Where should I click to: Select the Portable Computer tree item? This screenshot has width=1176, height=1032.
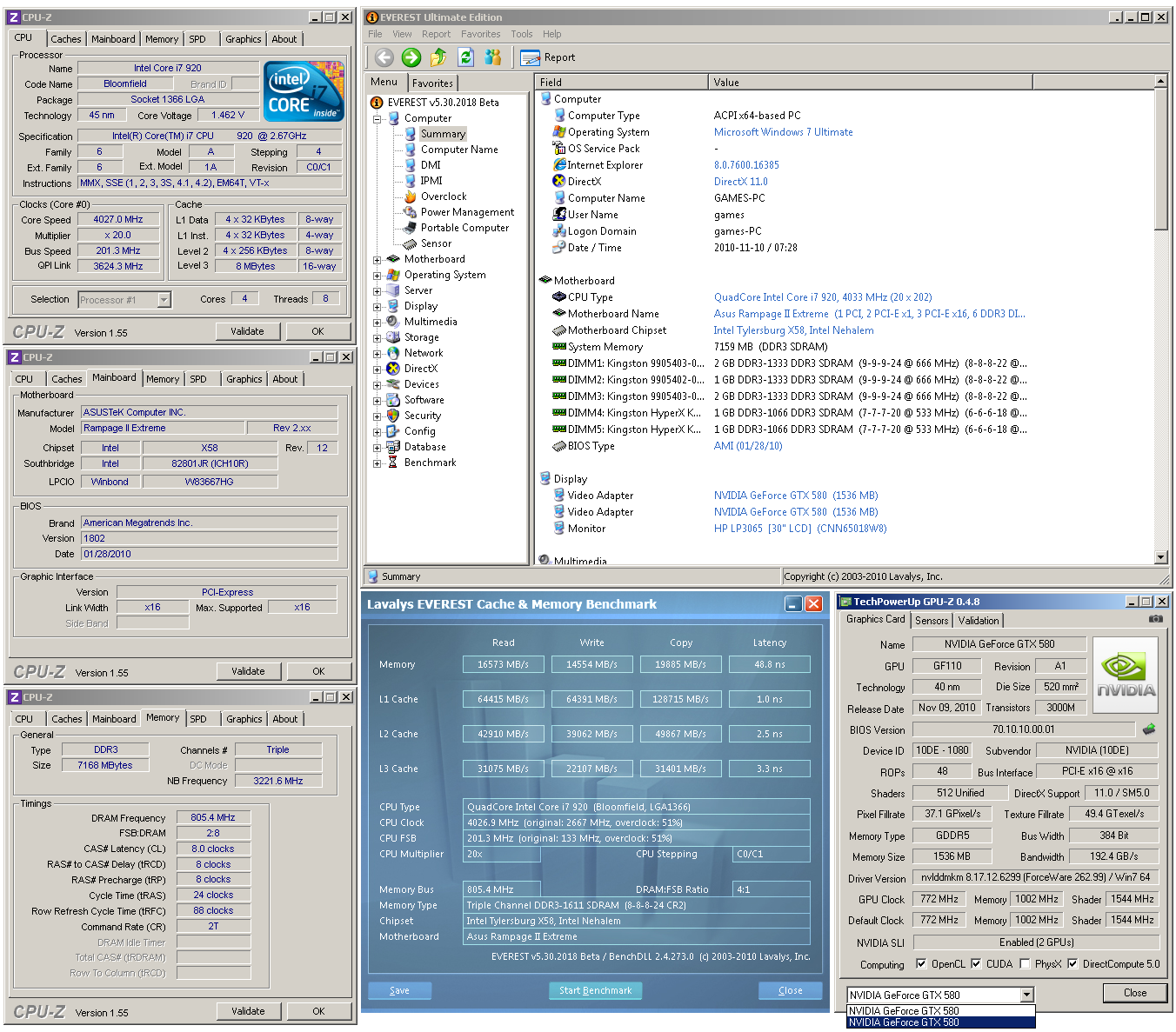click(x=464, y=228)
